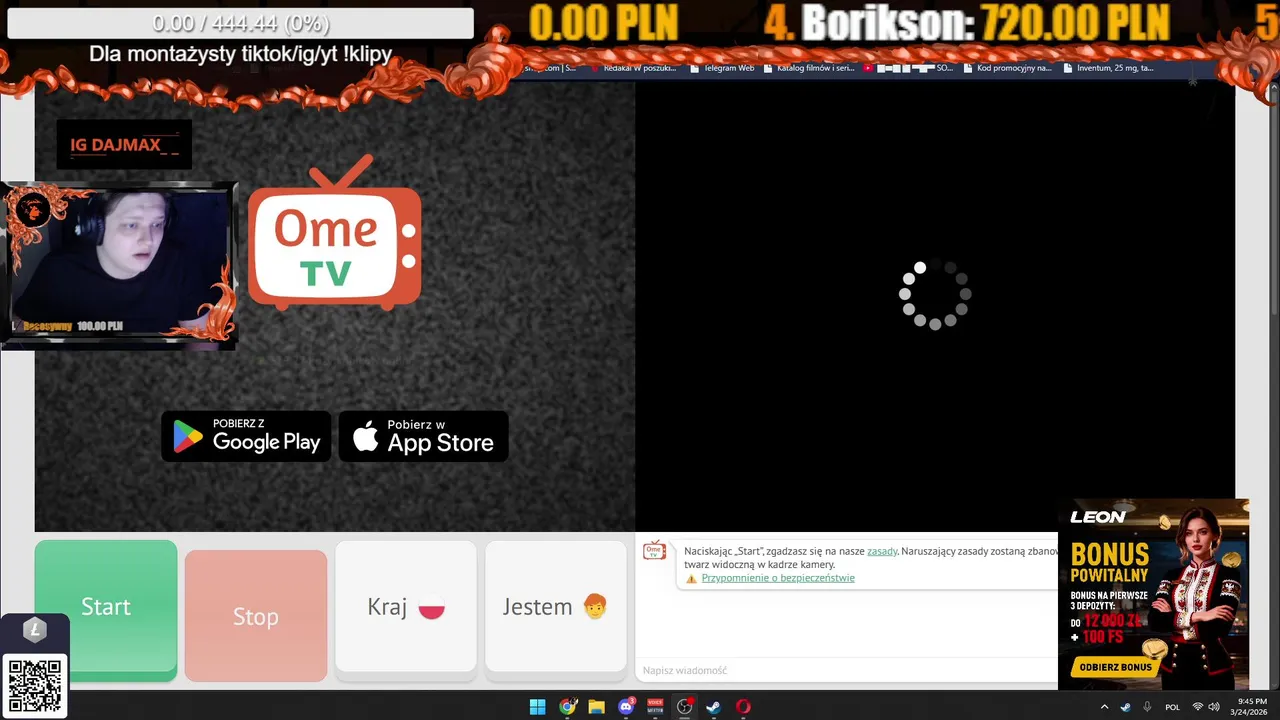Click the donation goal progress bar
The image size is (1280, 720).
(x=240, y=23)
